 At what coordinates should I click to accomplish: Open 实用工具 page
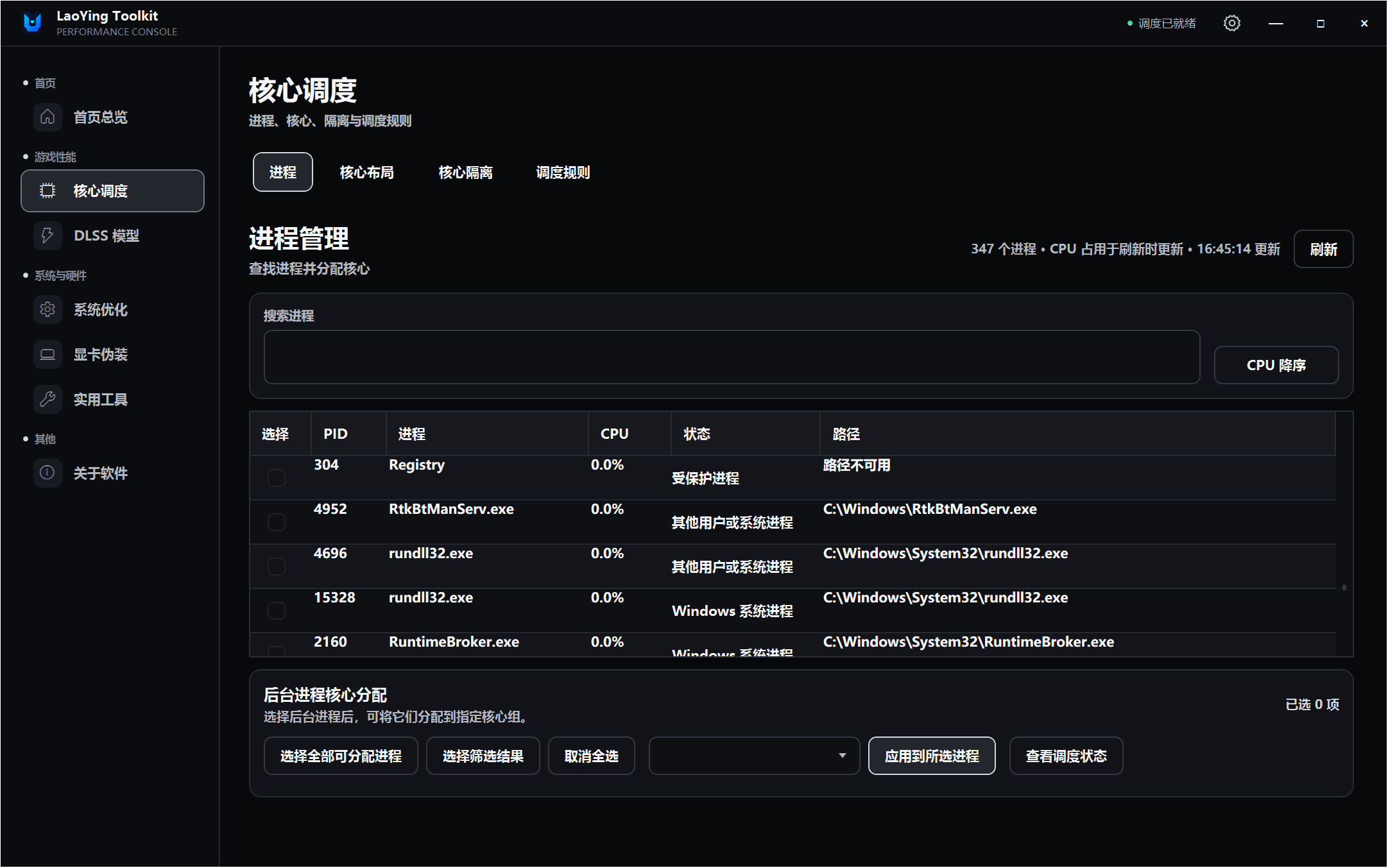click(112, 399)
